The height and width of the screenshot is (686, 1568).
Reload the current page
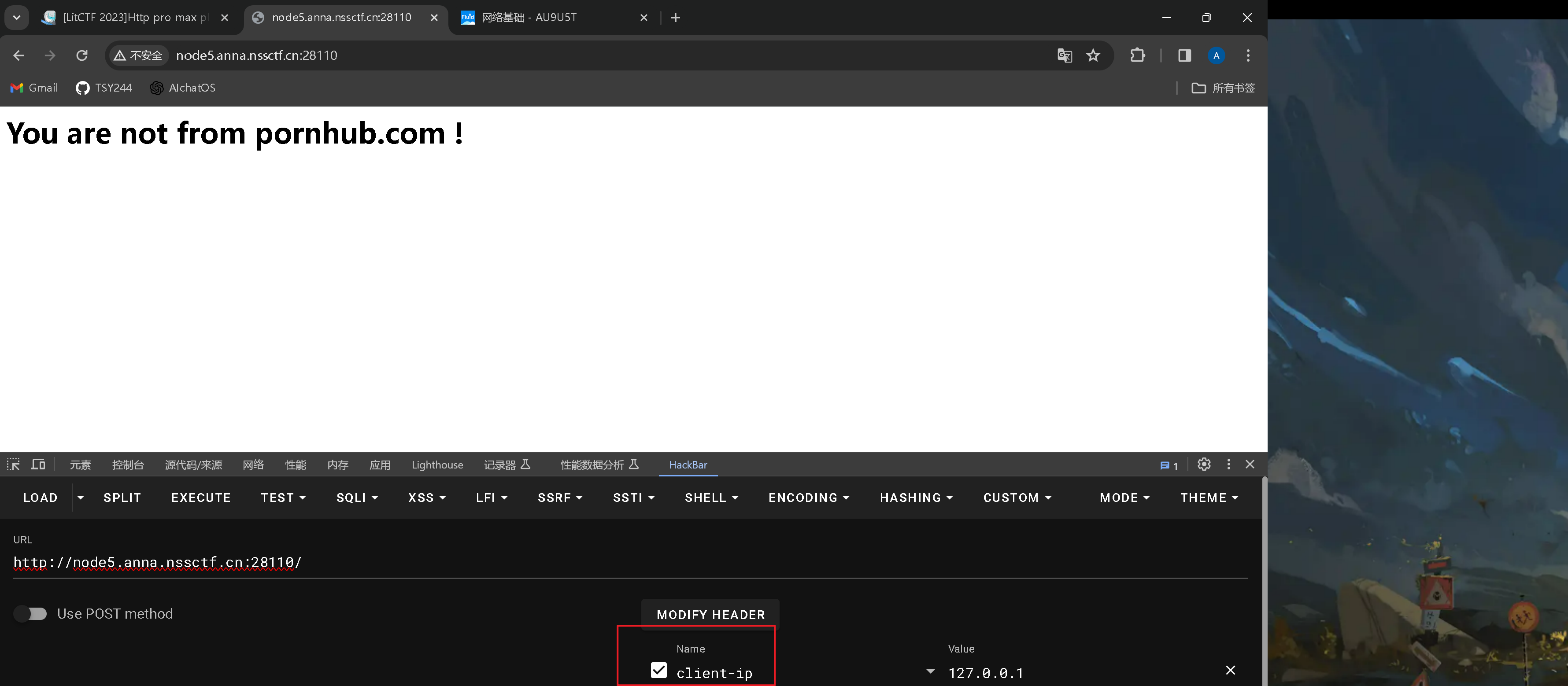[x=81, y=55]
